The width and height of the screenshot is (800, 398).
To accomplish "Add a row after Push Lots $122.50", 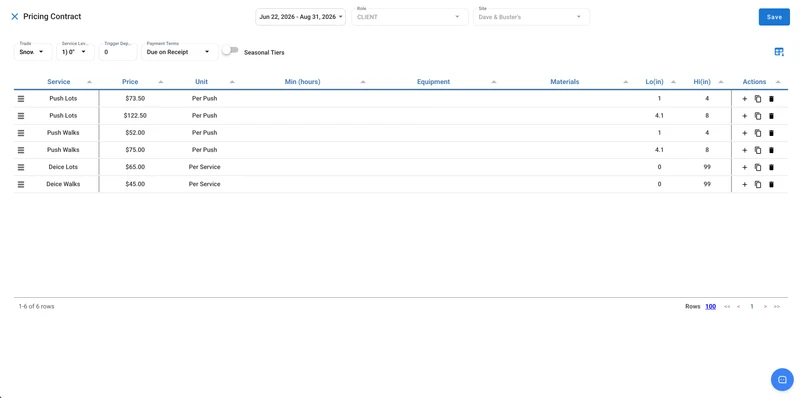I will point(744,116).
